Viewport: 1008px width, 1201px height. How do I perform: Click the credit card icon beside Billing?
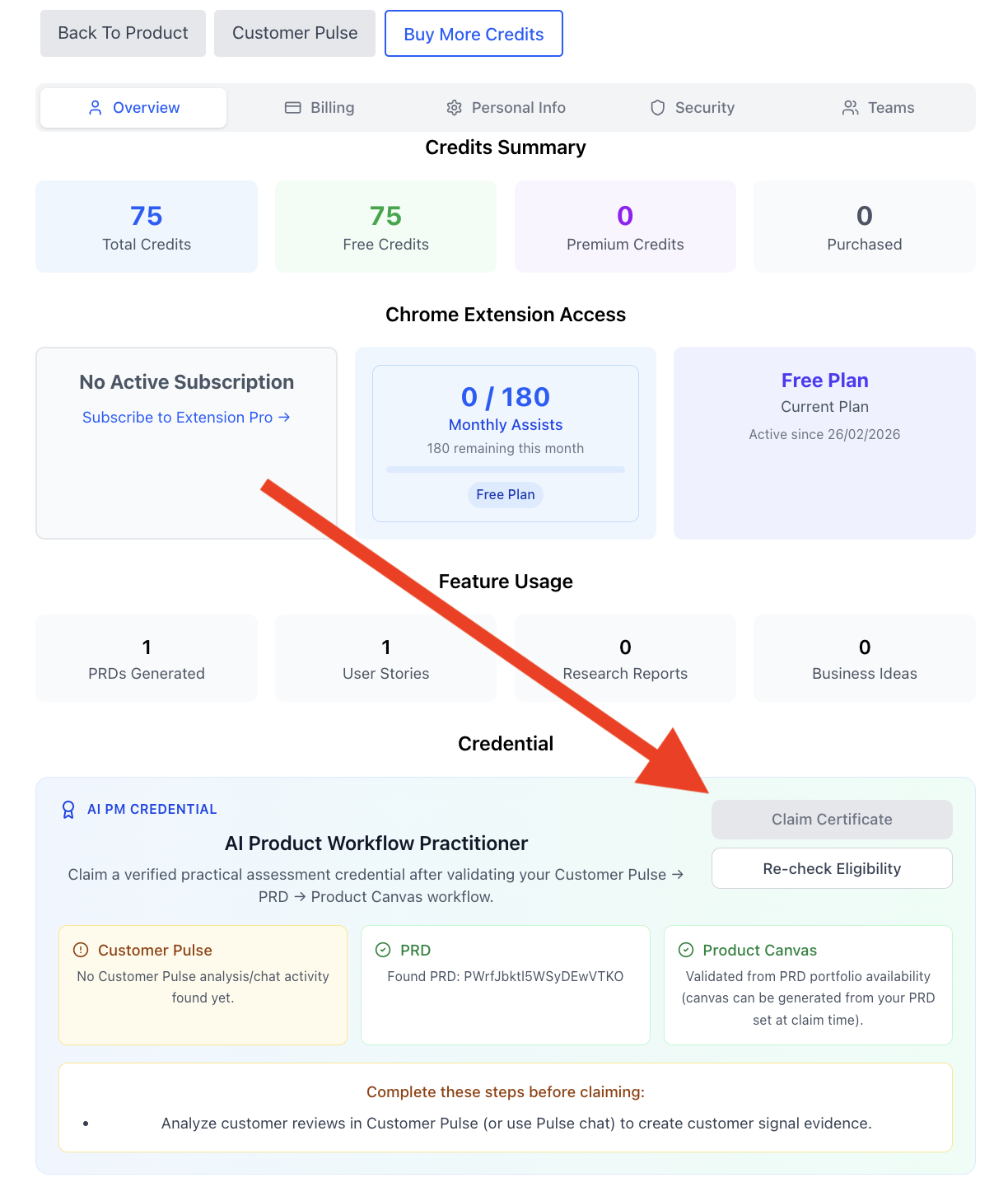tap(292, 107)
